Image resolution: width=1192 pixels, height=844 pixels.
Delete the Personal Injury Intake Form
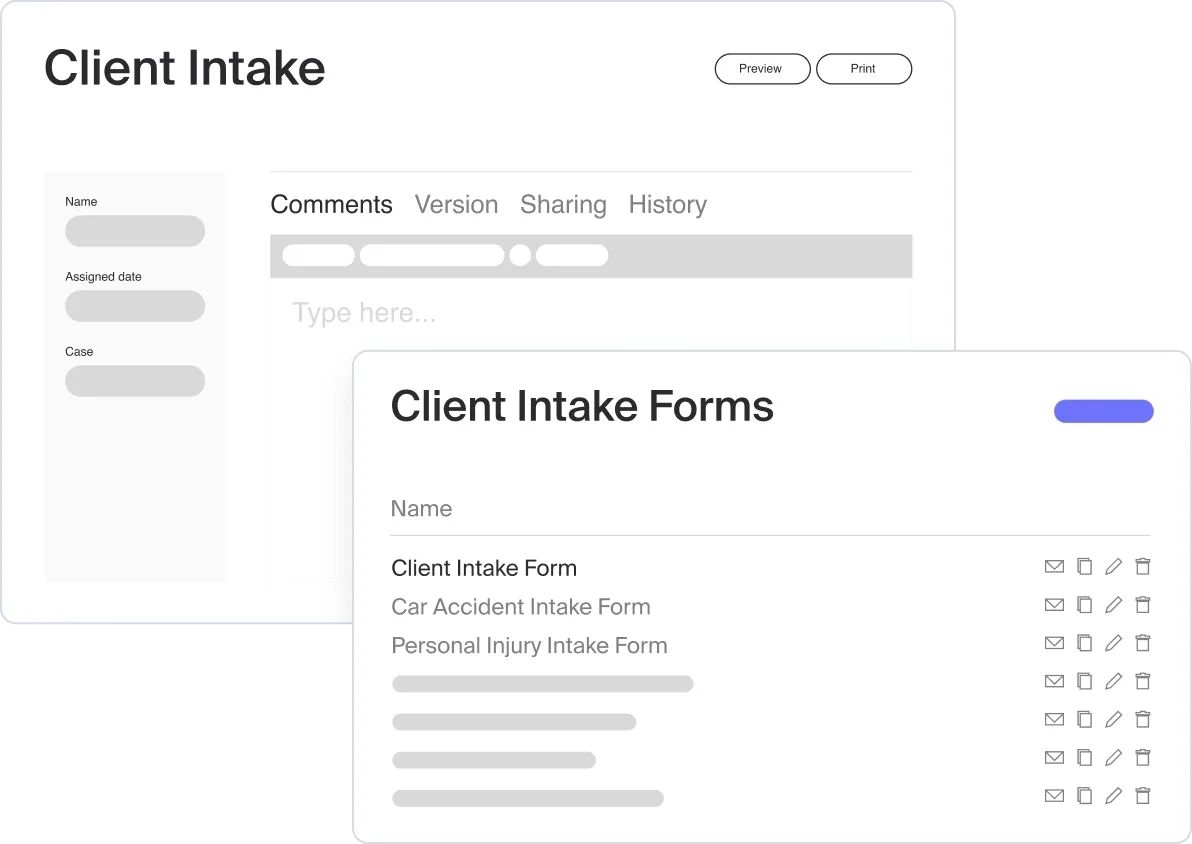[1143, 643]
